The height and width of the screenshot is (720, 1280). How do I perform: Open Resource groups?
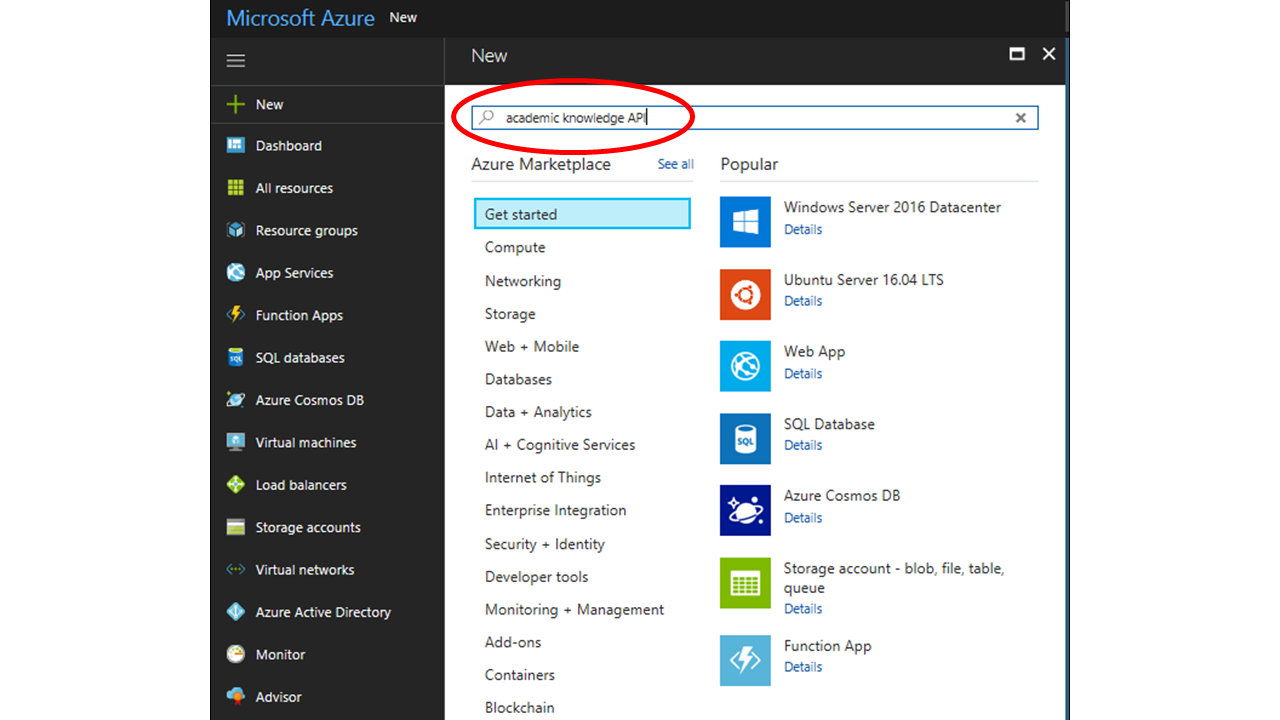coord(305,230)
